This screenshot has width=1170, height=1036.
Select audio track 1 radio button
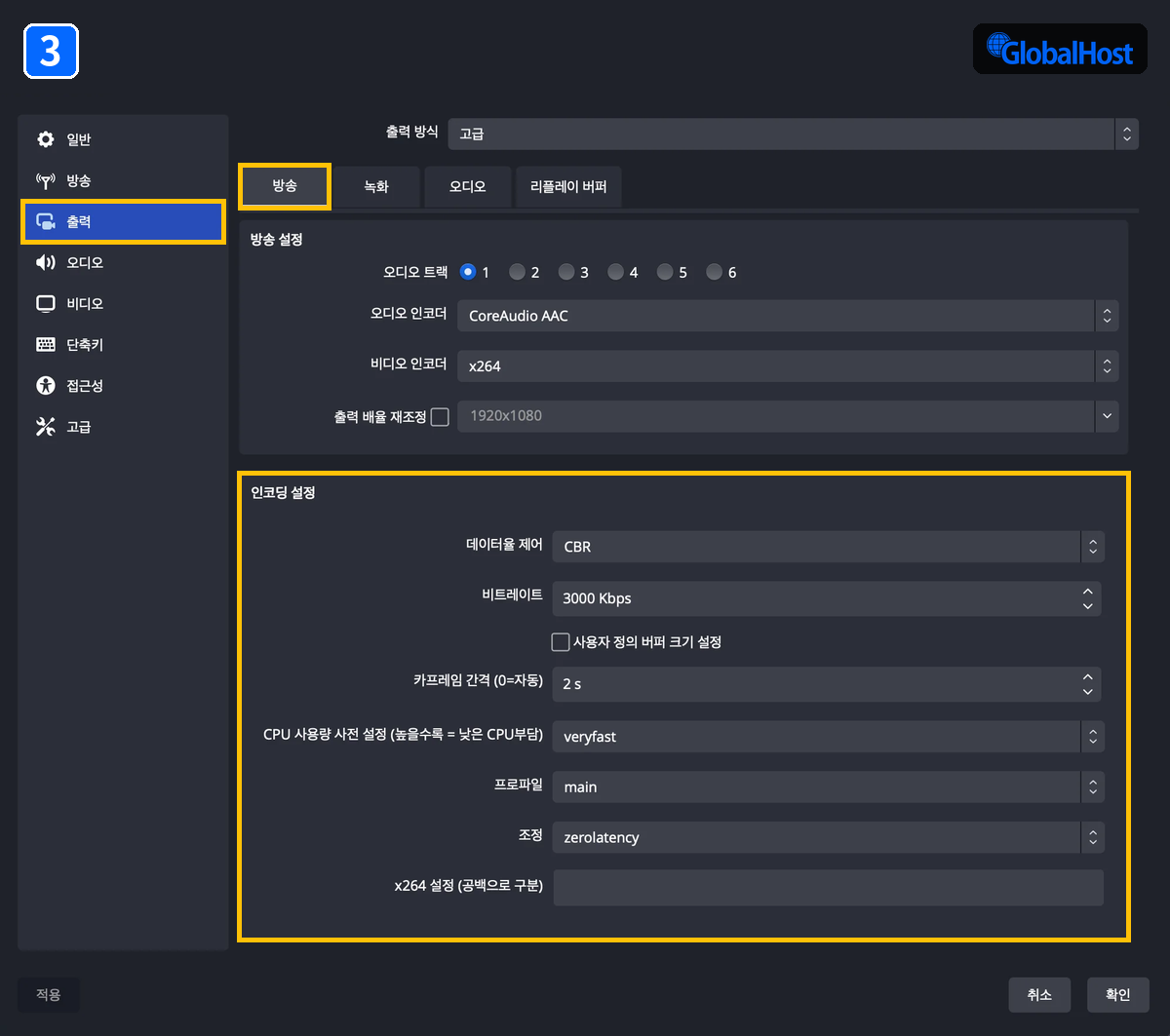click(x=468, y=272)
